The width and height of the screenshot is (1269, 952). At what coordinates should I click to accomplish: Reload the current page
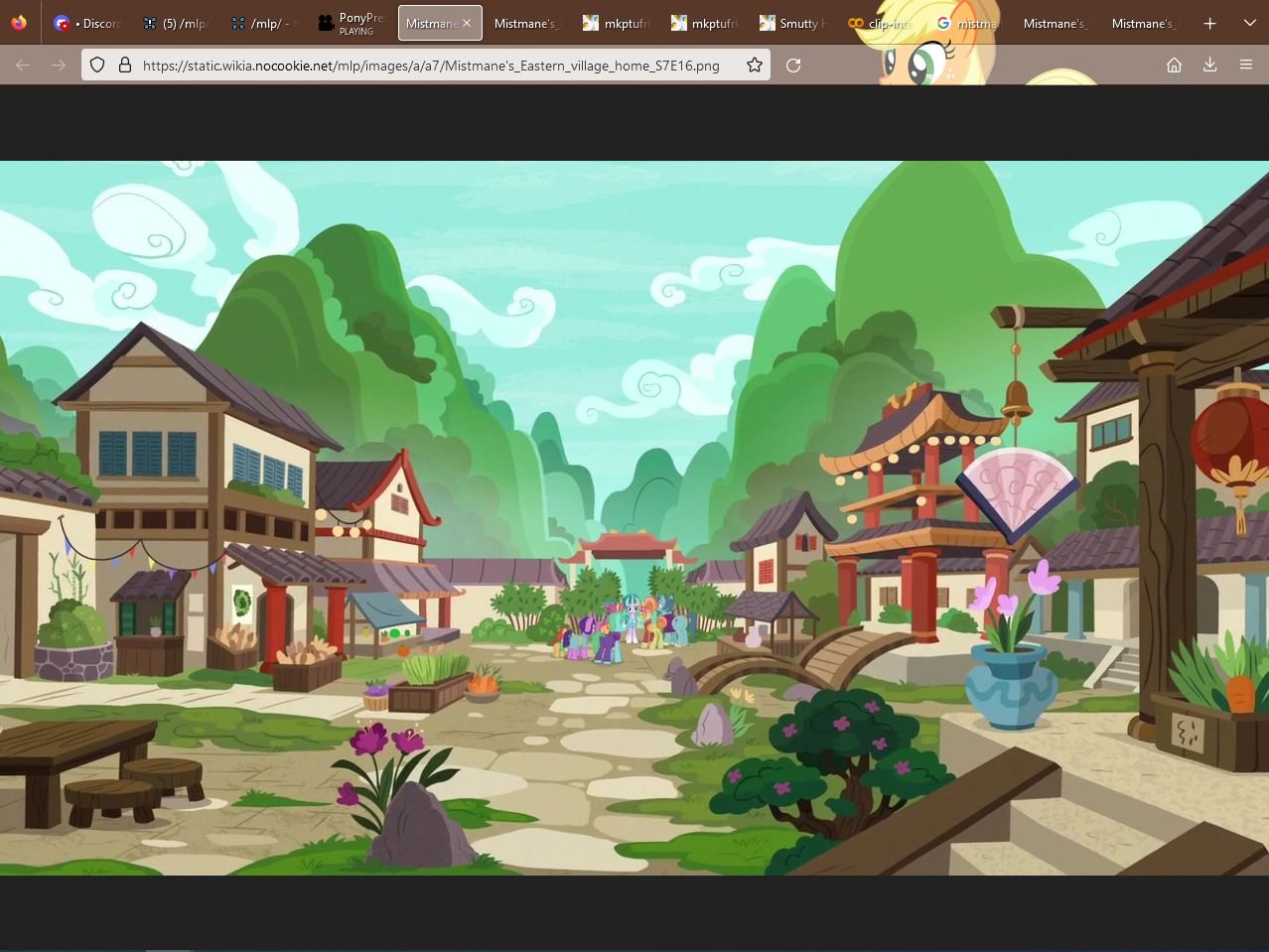pyautogui.click(x=793, y=65)
